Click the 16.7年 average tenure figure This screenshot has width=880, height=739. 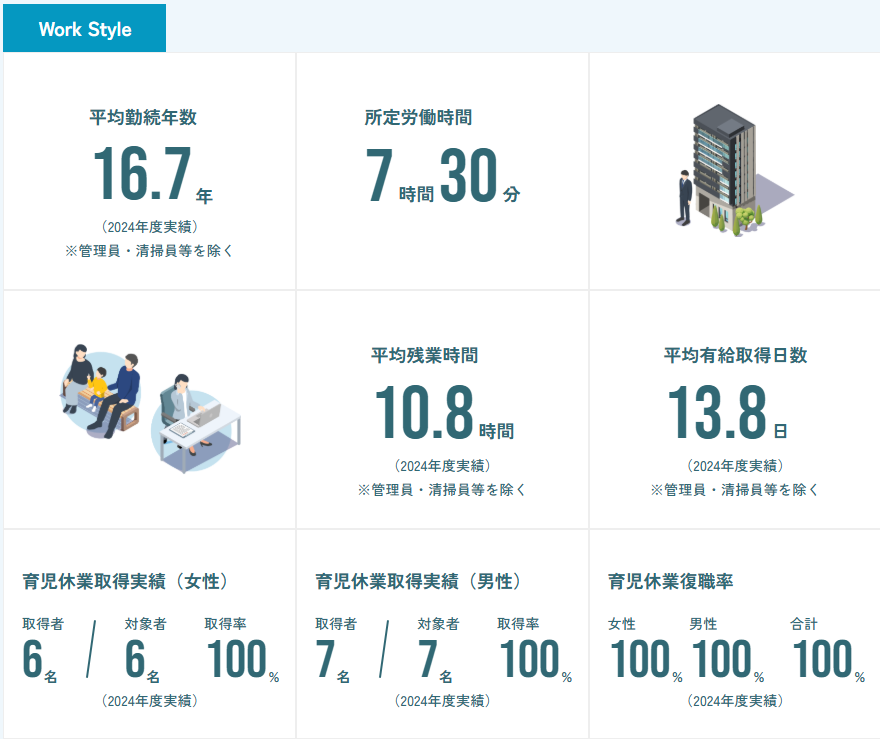(x=152, y=174)
